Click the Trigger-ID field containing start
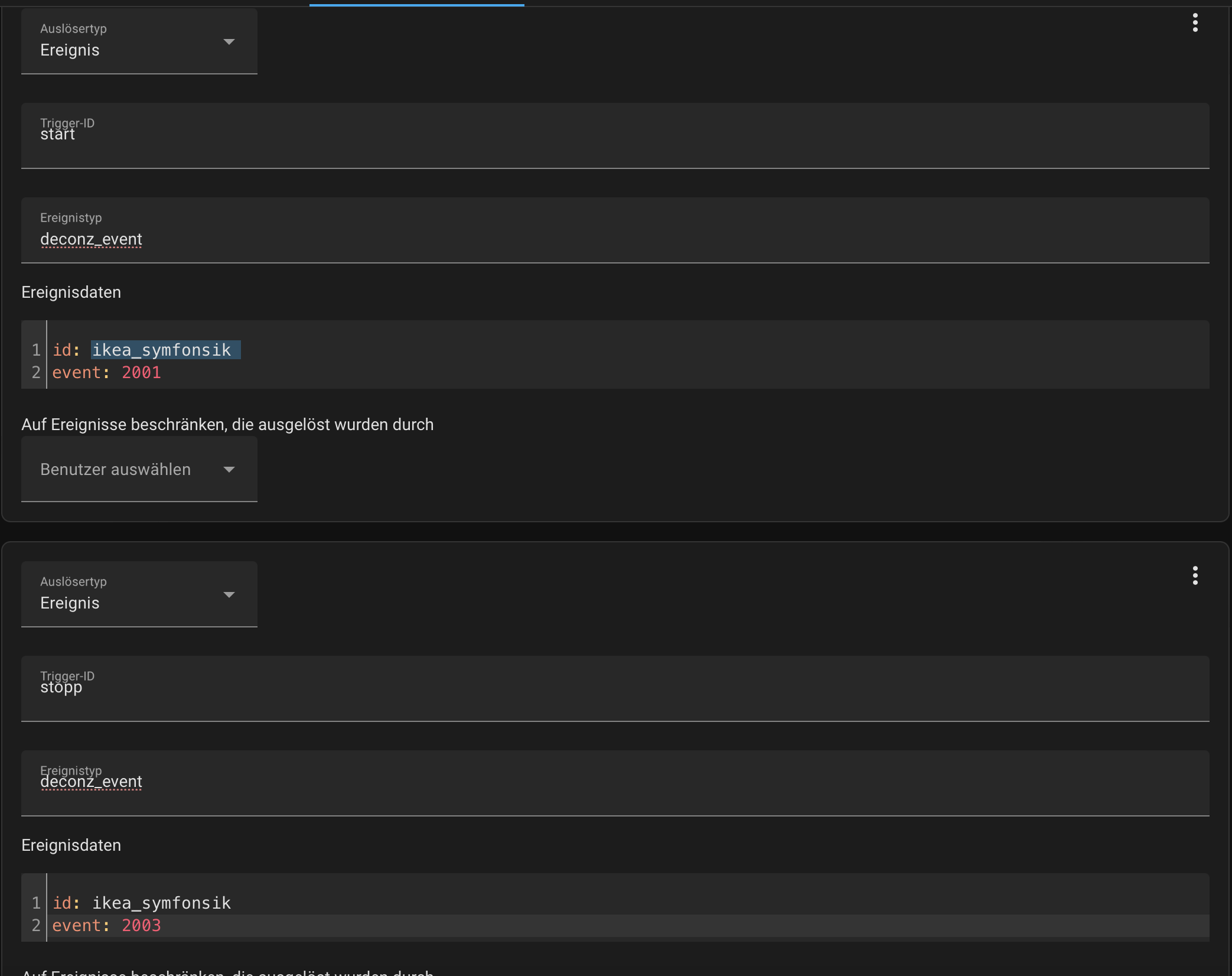Viewport: 1232px width, 976px height. click(x=615, y=136)
